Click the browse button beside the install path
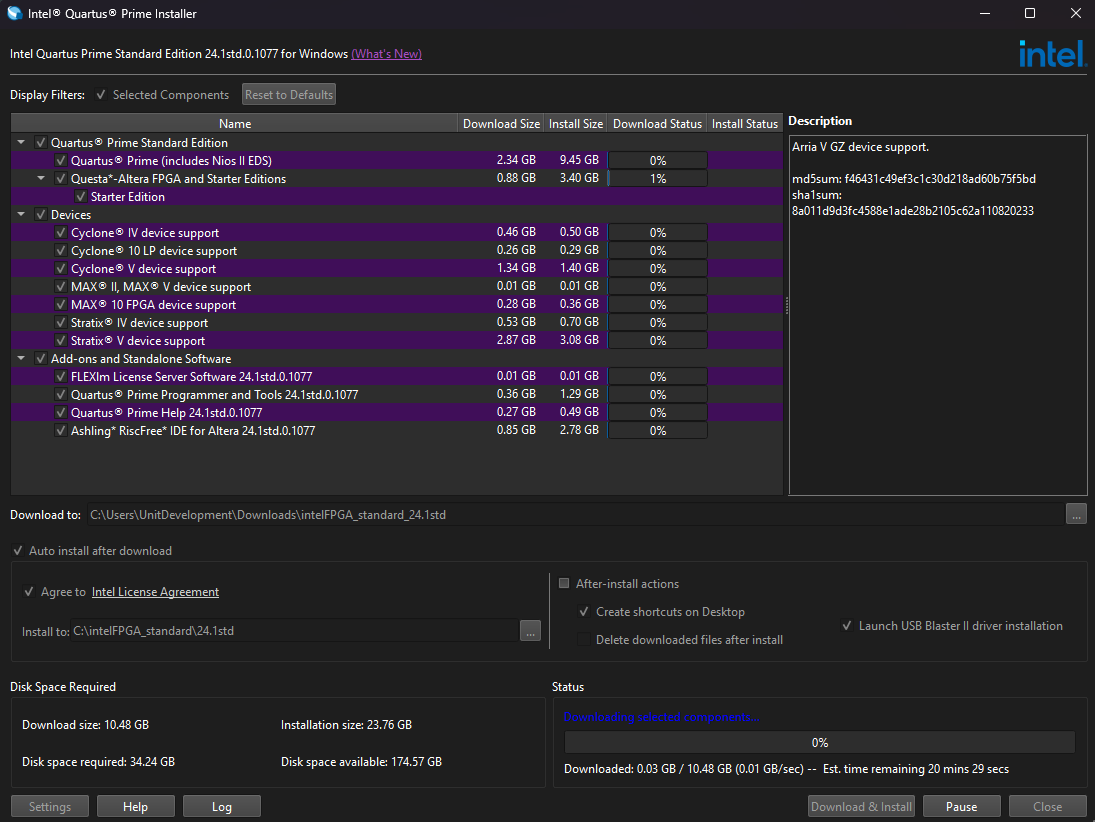 531,631
